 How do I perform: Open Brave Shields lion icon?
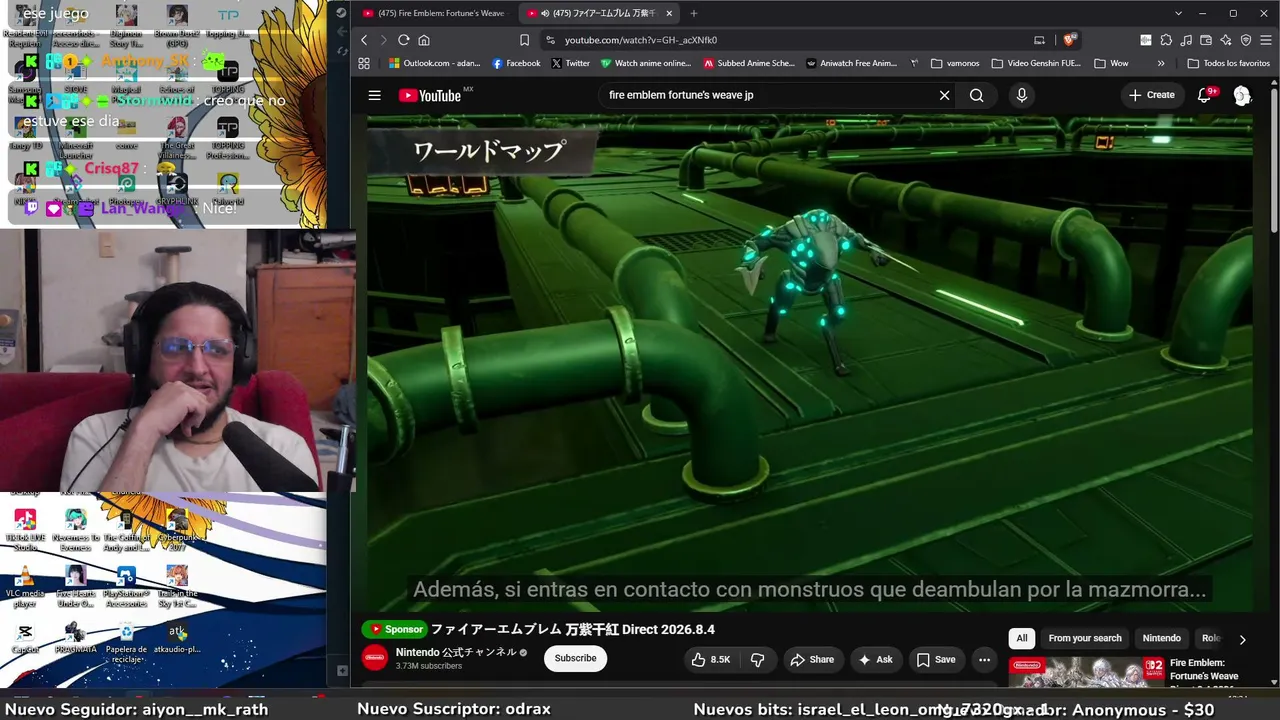[1068, 40]
